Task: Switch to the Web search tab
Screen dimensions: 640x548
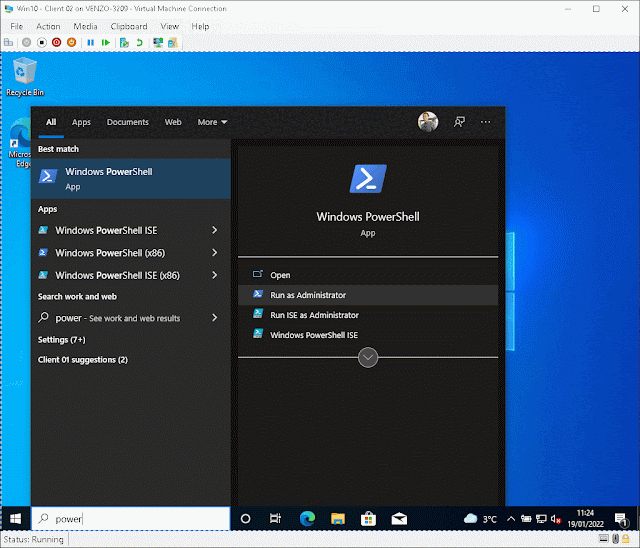Action: (x=173, y=122)
